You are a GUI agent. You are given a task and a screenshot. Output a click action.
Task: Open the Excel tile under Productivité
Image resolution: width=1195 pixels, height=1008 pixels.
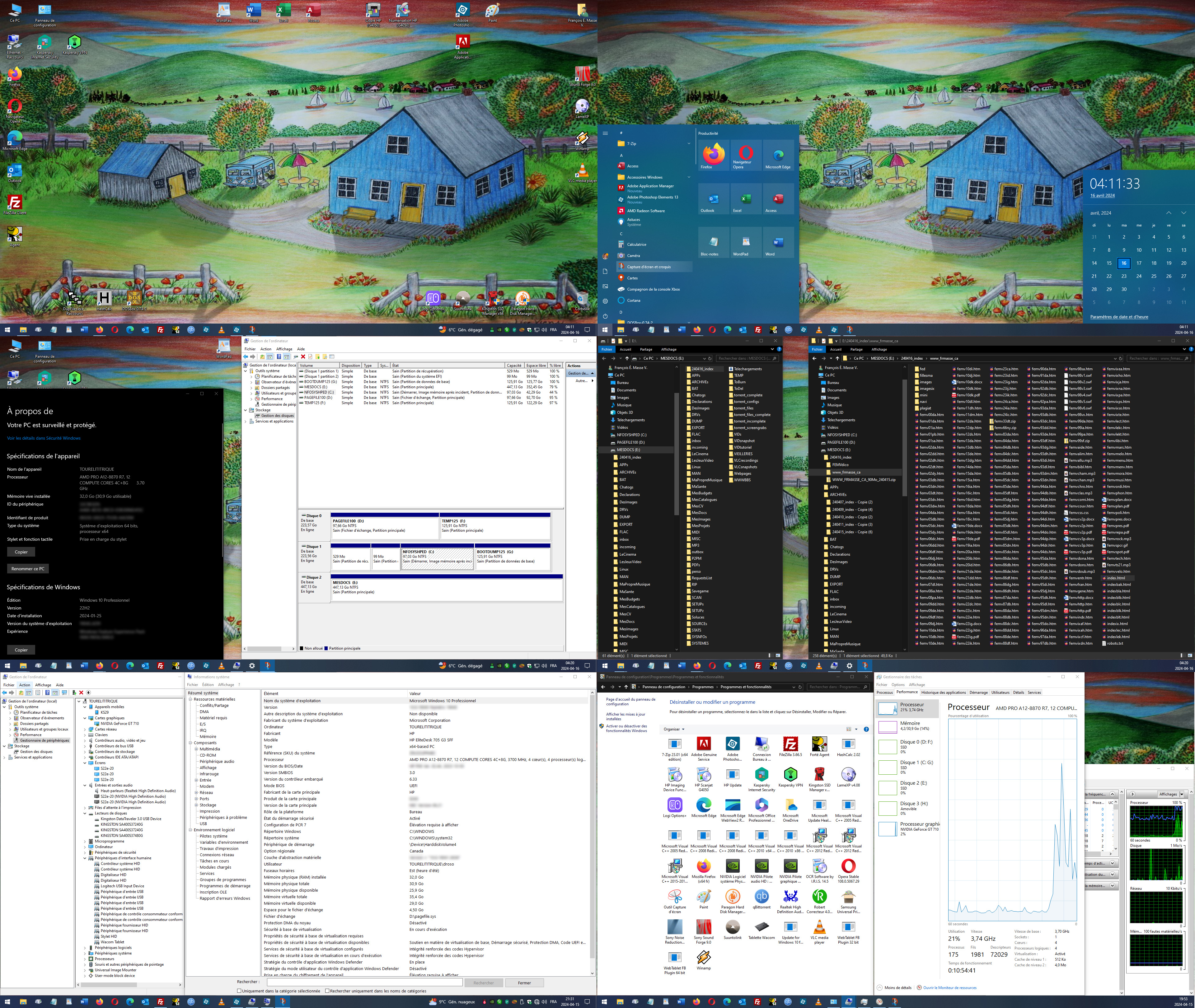(745, 199)
